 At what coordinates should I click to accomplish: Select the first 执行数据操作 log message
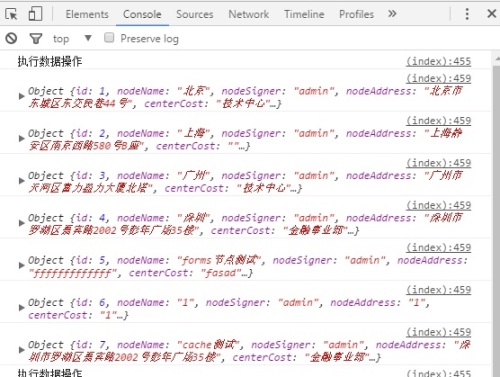(x=50, y=61)
